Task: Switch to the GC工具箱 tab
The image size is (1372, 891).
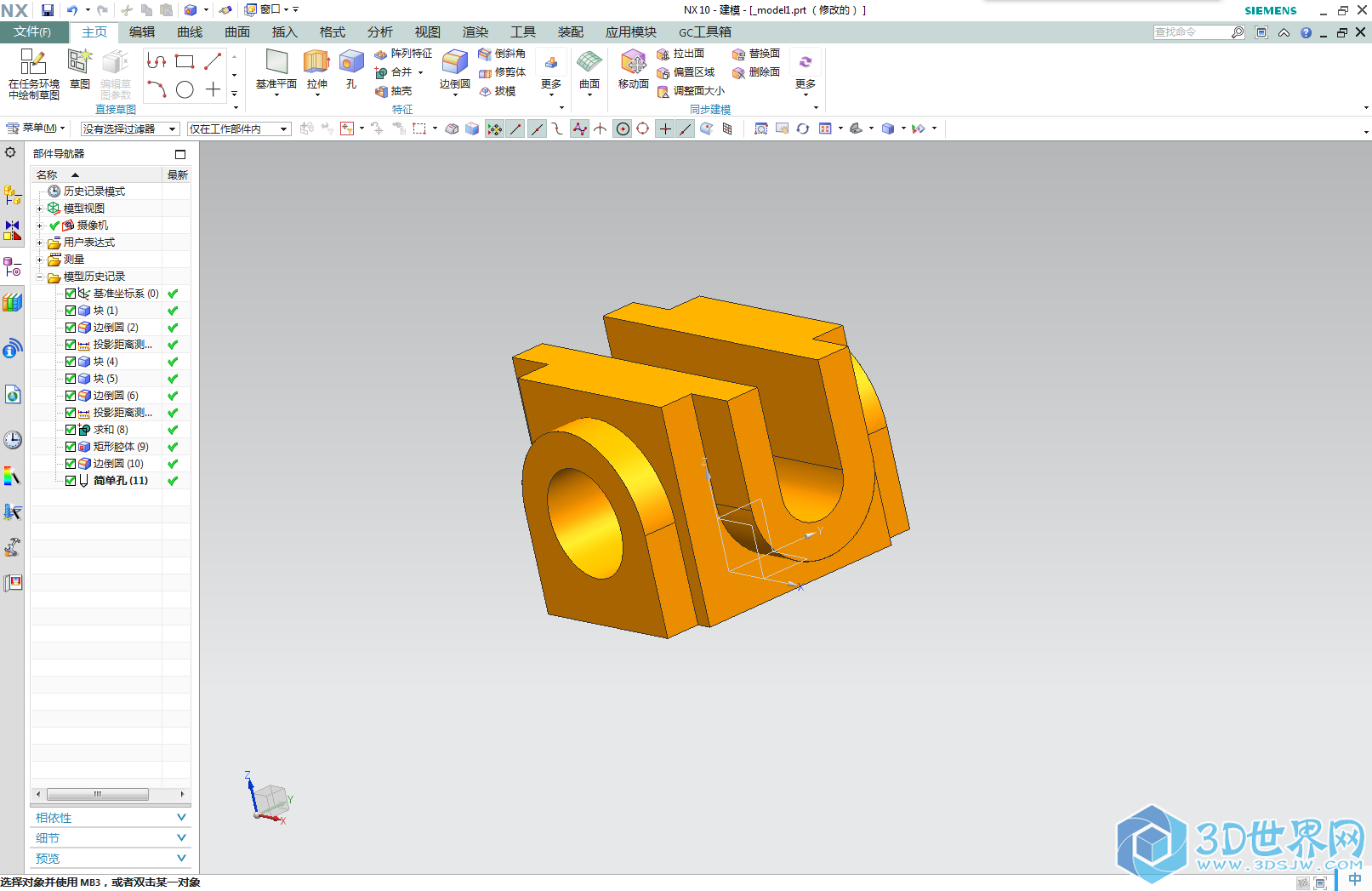Action: point(705,32)
